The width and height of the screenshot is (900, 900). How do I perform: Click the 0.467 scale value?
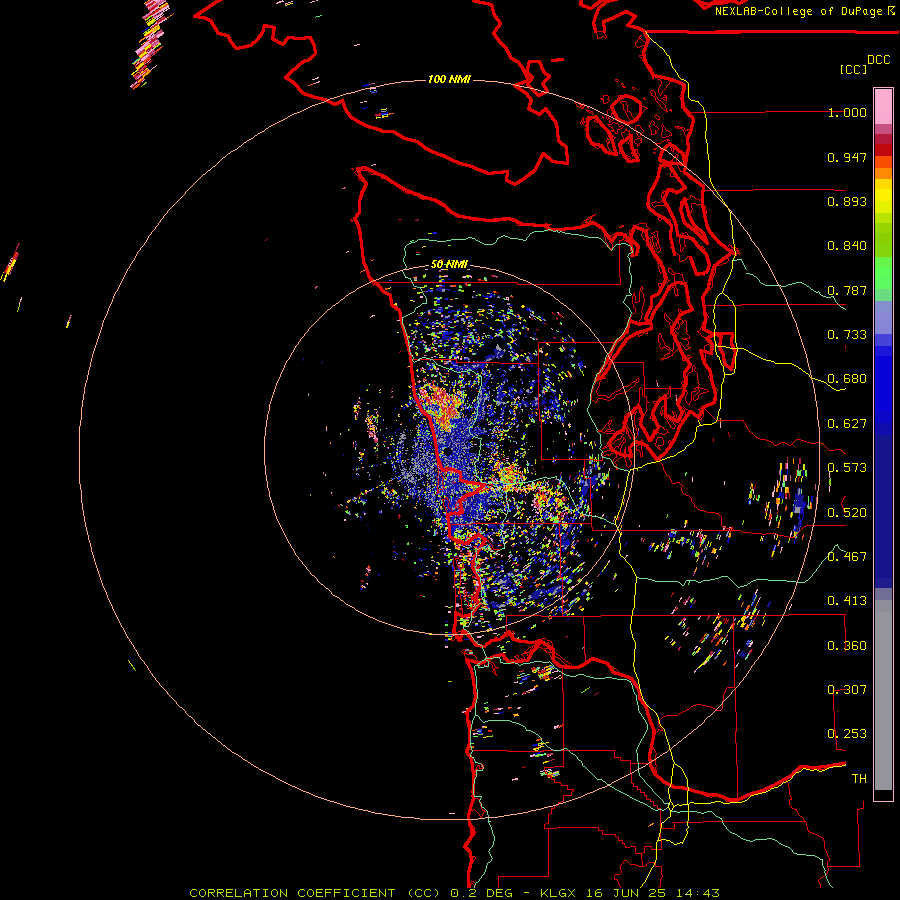click(847, 556)
